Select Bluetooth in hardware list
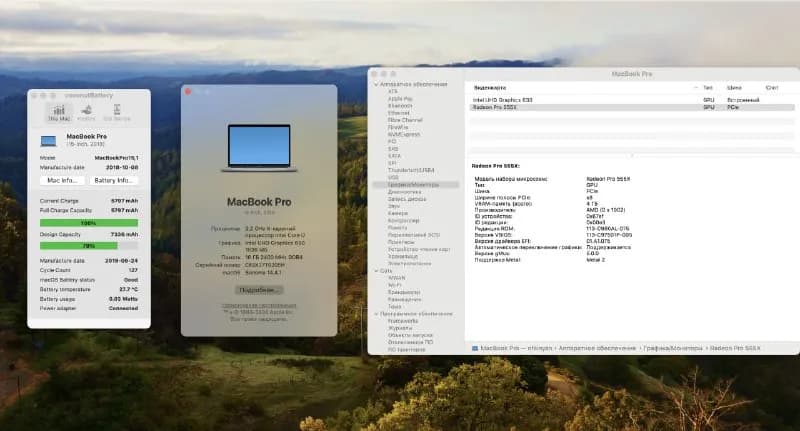Viewport: 800px width, 431px height. [400, 106]
